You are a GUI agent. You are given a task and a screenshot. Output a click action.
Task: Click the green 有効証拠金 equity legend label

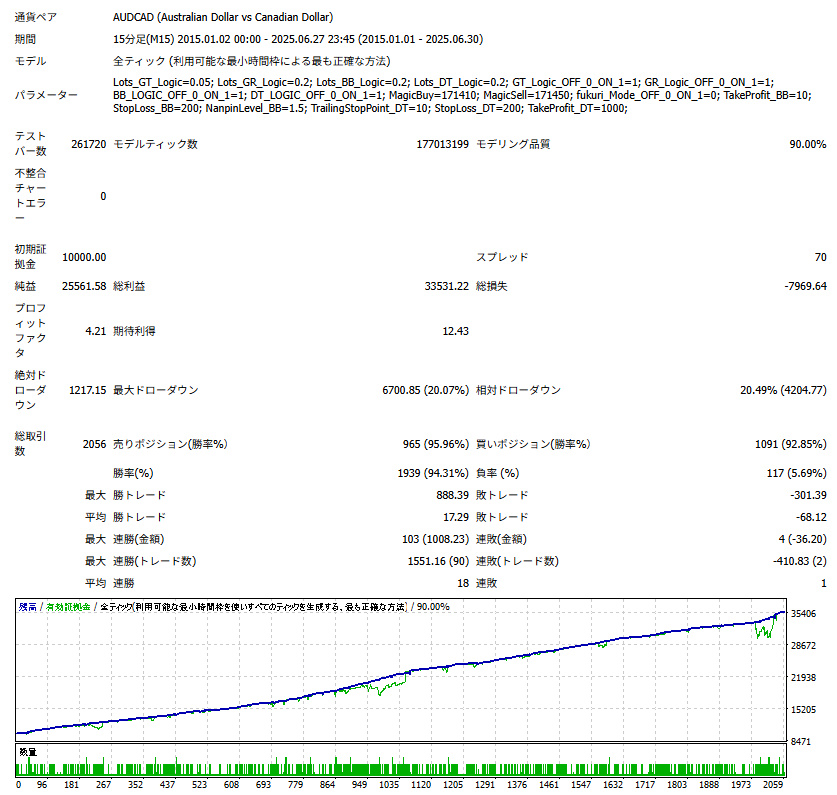(68, 607)
